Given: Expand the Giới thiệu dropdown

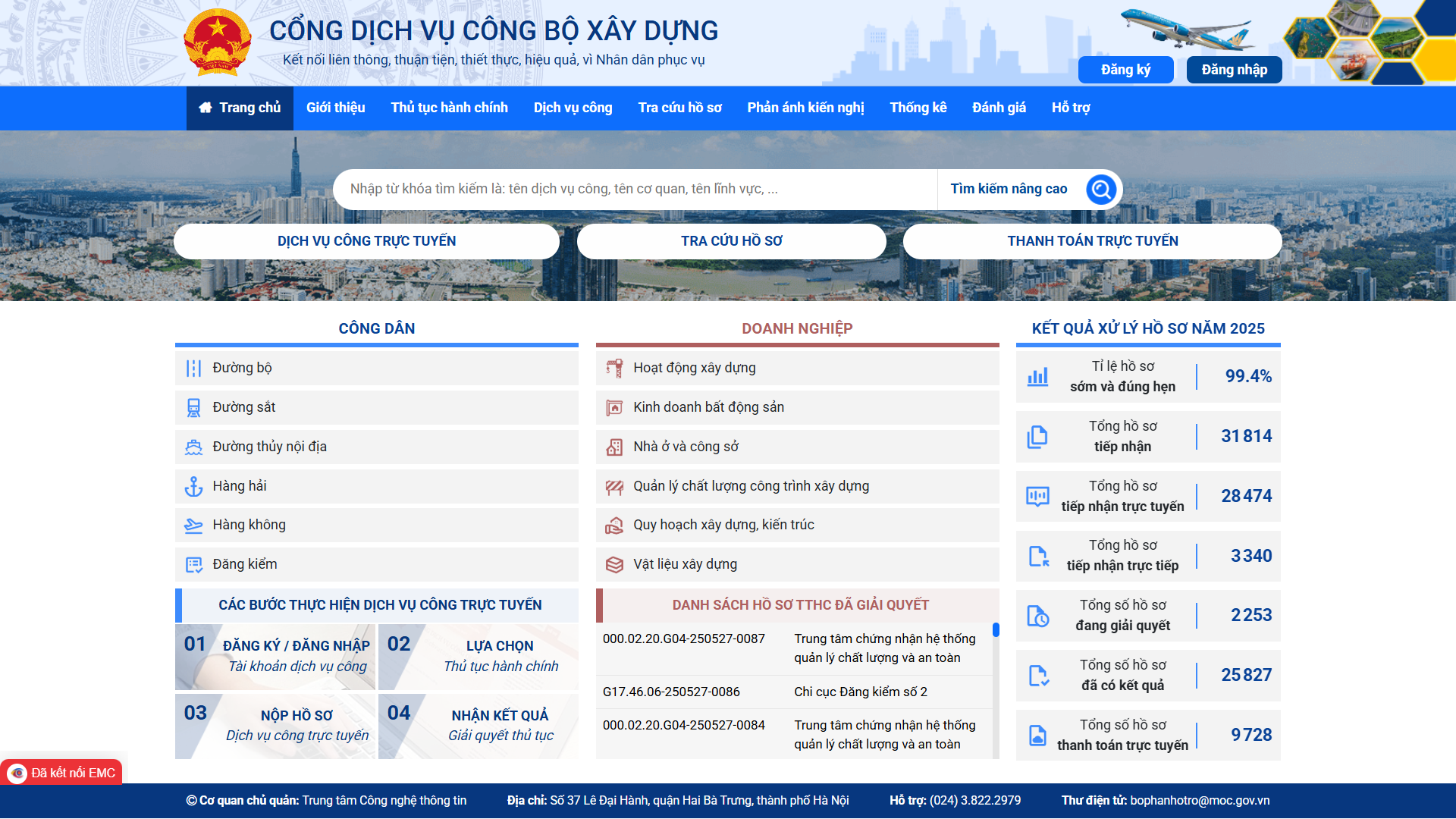Looking at the screenshot, I should (x=335, y=107).
